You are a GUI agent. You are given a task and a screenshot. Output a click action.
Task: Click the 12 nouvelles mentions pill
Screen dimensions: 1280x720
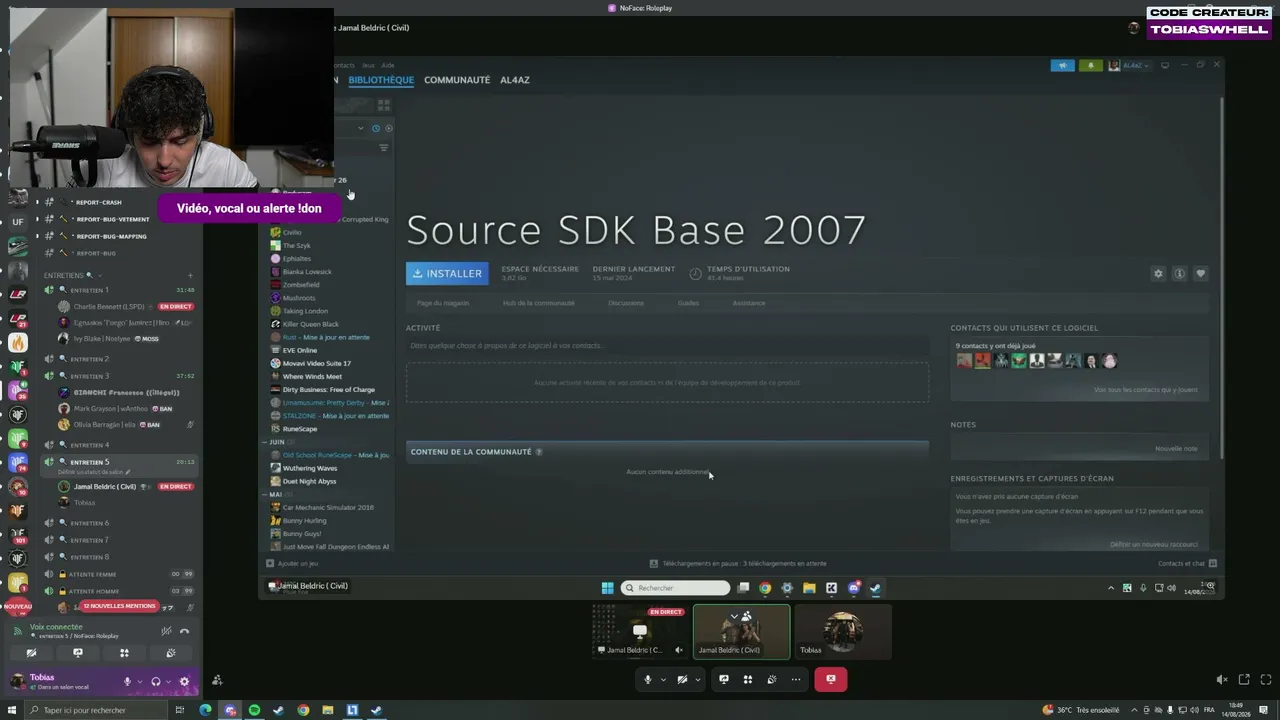pos(119,606)
